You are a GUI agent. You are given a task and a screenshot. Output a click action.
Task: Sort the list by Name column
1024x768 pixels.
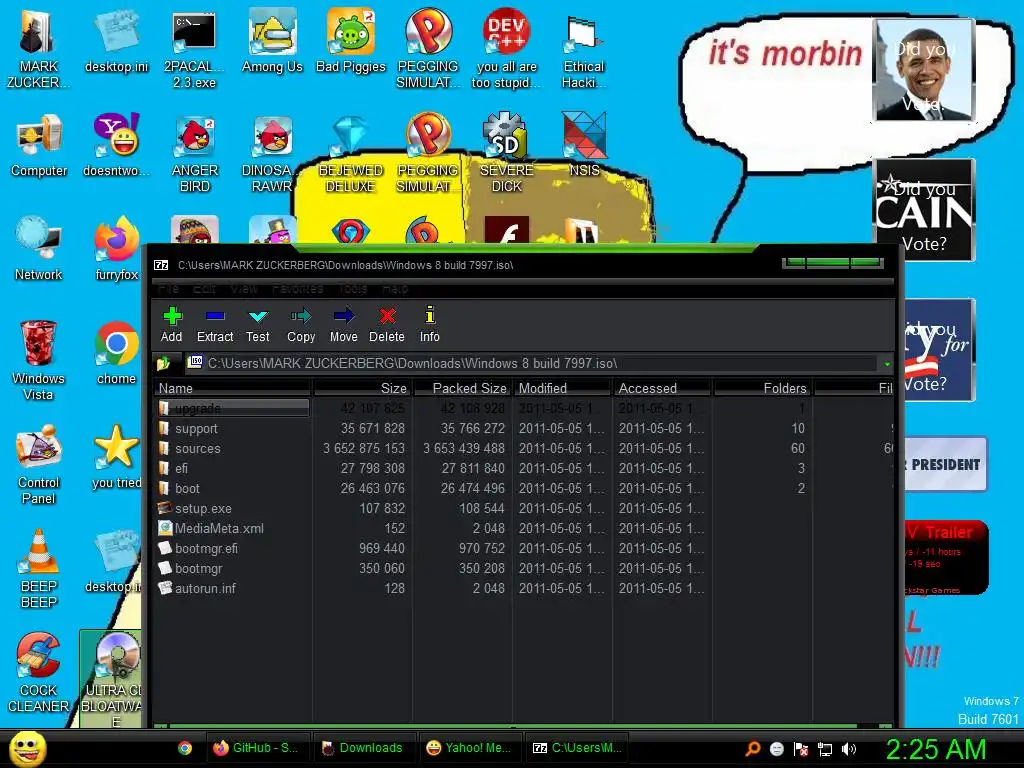coord(232,388)
